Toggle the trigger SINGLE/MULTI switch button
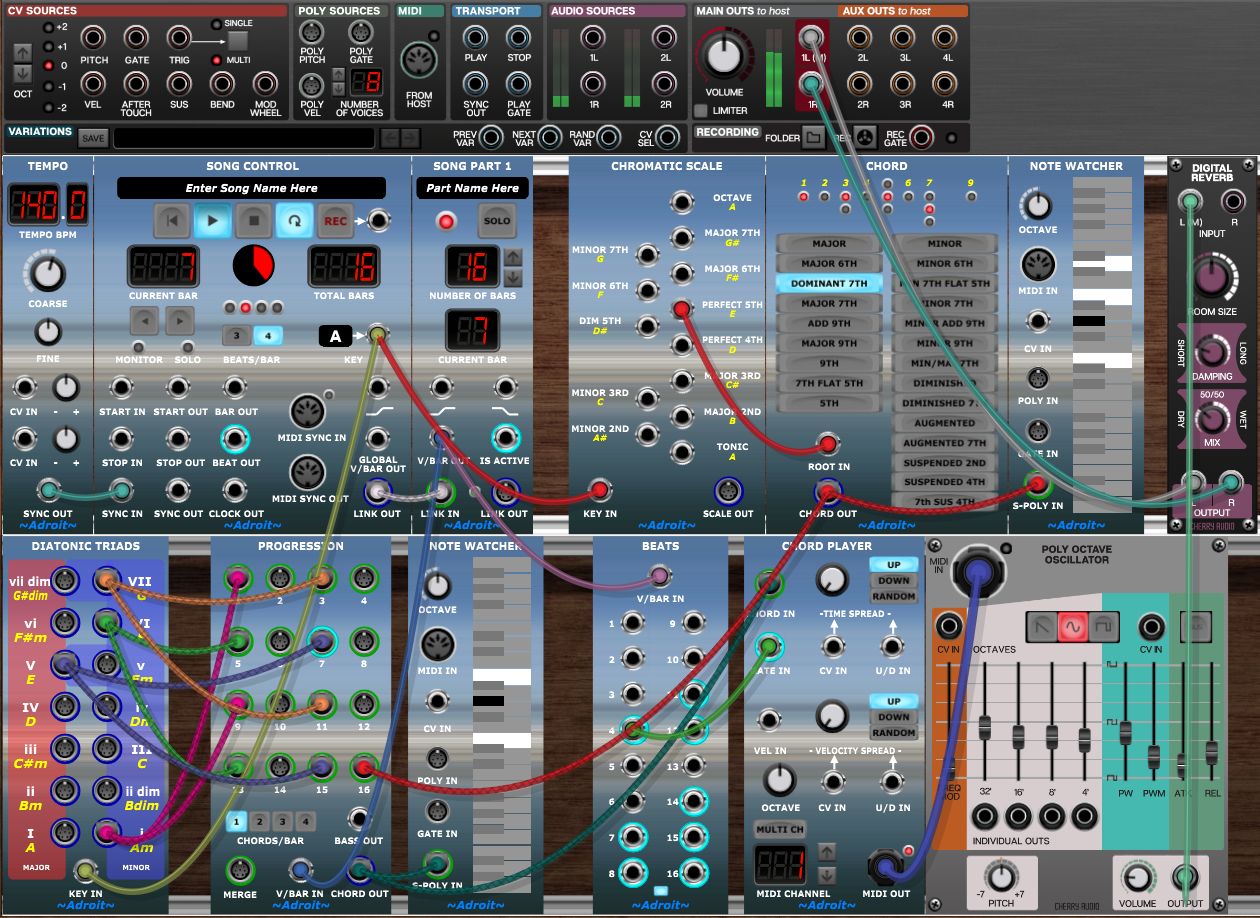 point(237,41)
